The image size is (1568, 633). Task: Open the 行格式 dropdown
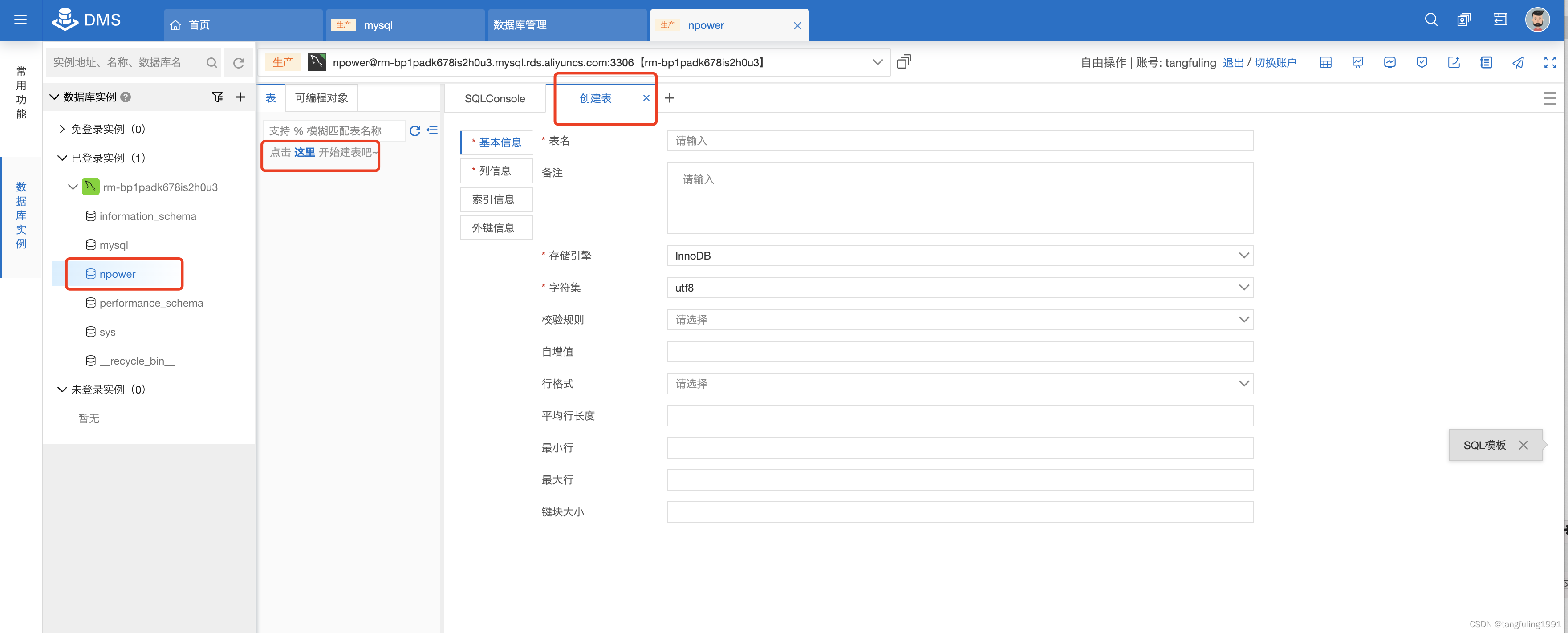point(960,383)
